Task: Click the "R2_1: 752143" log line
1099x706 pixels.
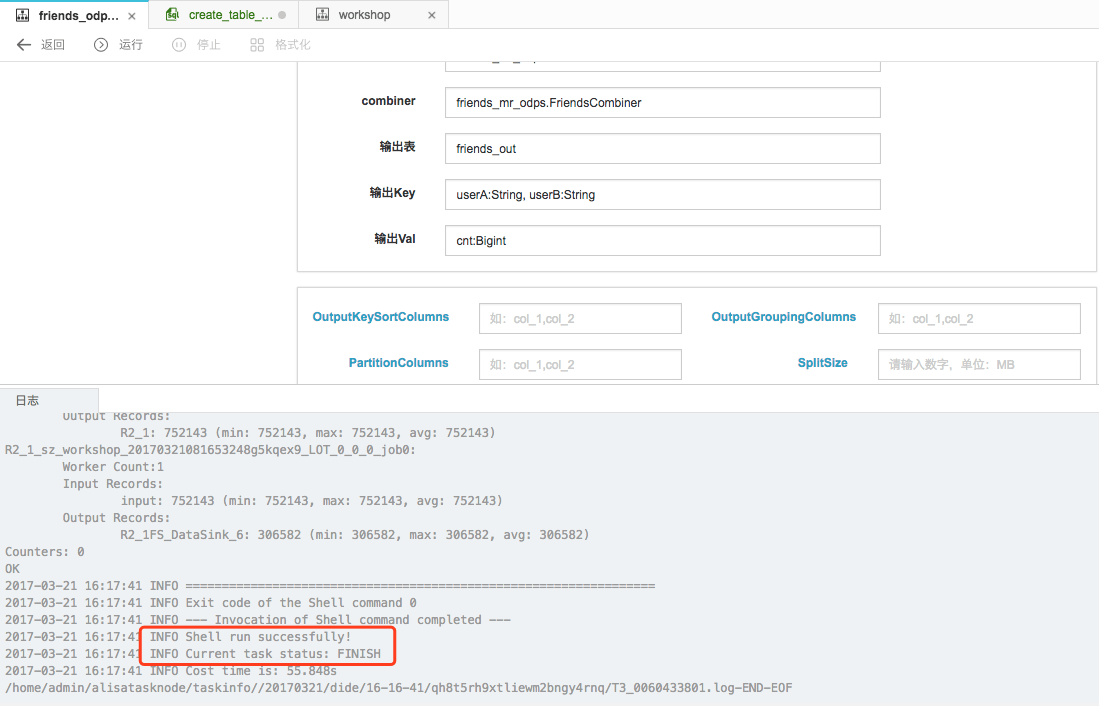Action: (308, 433)
